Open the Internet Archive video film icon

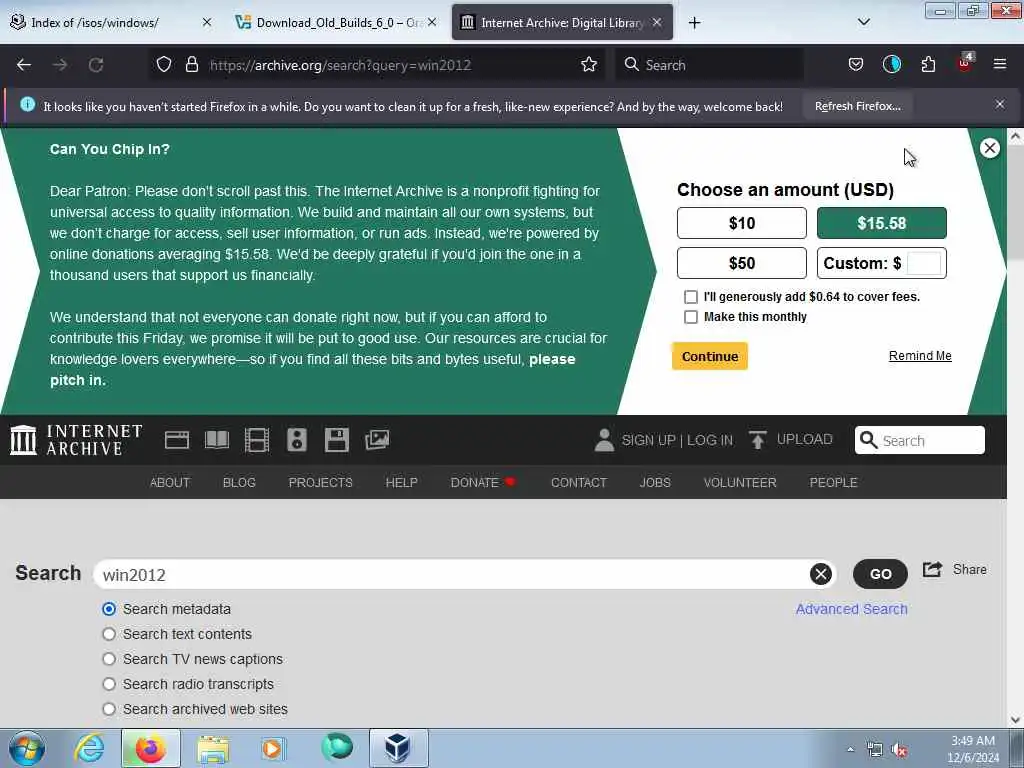pos(257,440)
